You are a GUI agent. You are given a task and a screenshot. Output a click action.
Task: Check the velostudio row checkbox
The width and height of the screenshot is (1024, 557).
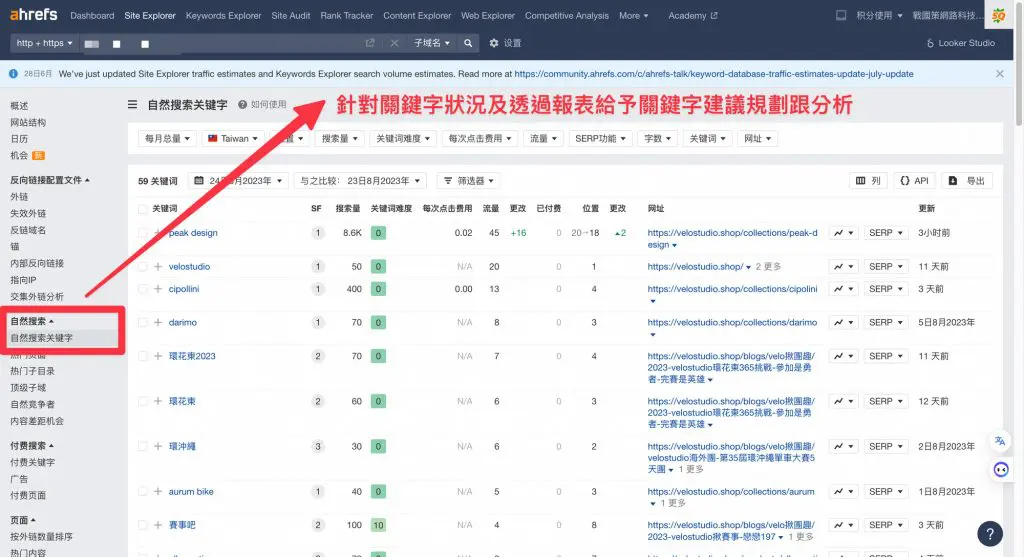(x=142, y=266)
